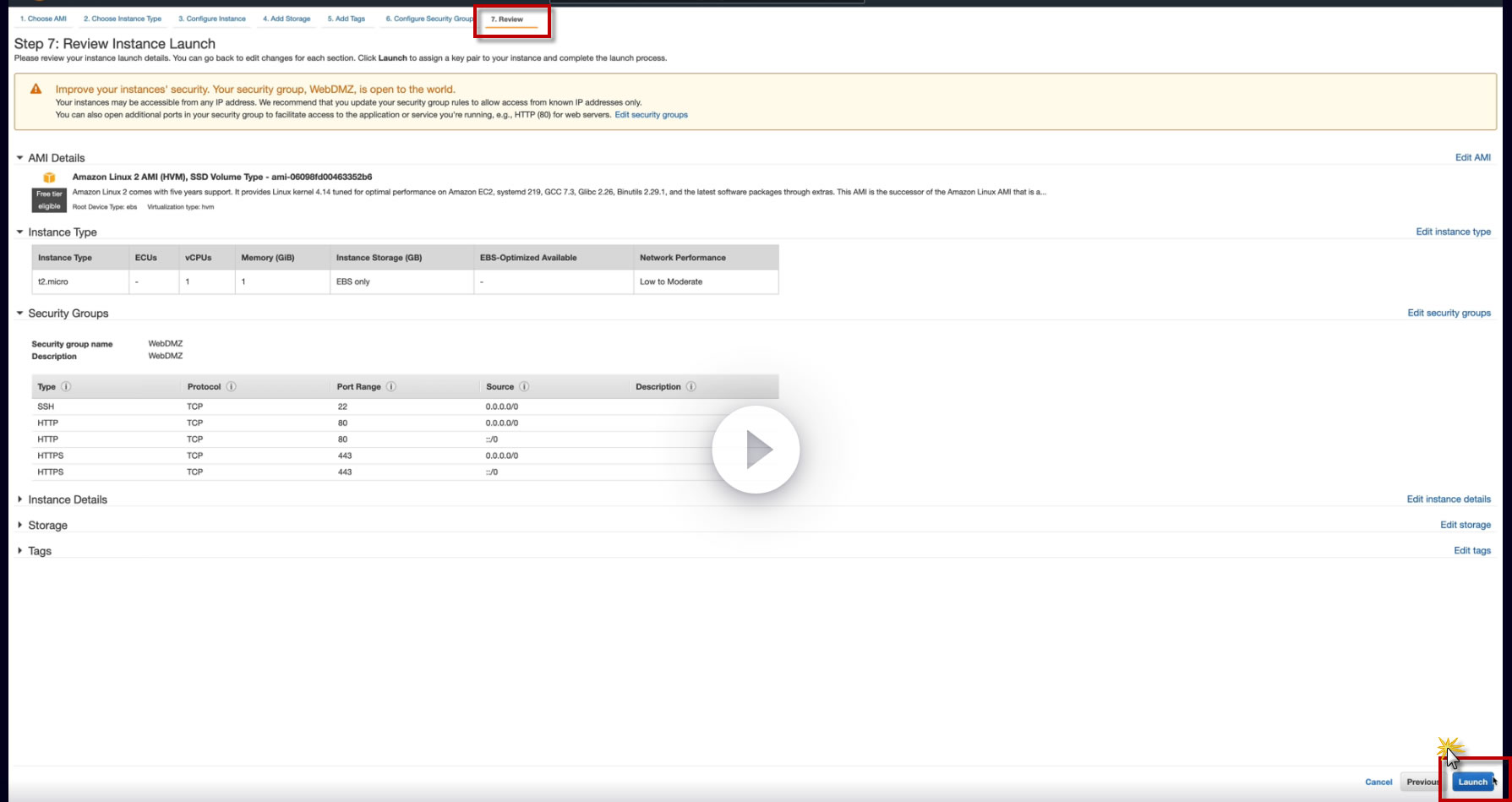Click HTTPS rule with source ::/0

tap(405, 472)
